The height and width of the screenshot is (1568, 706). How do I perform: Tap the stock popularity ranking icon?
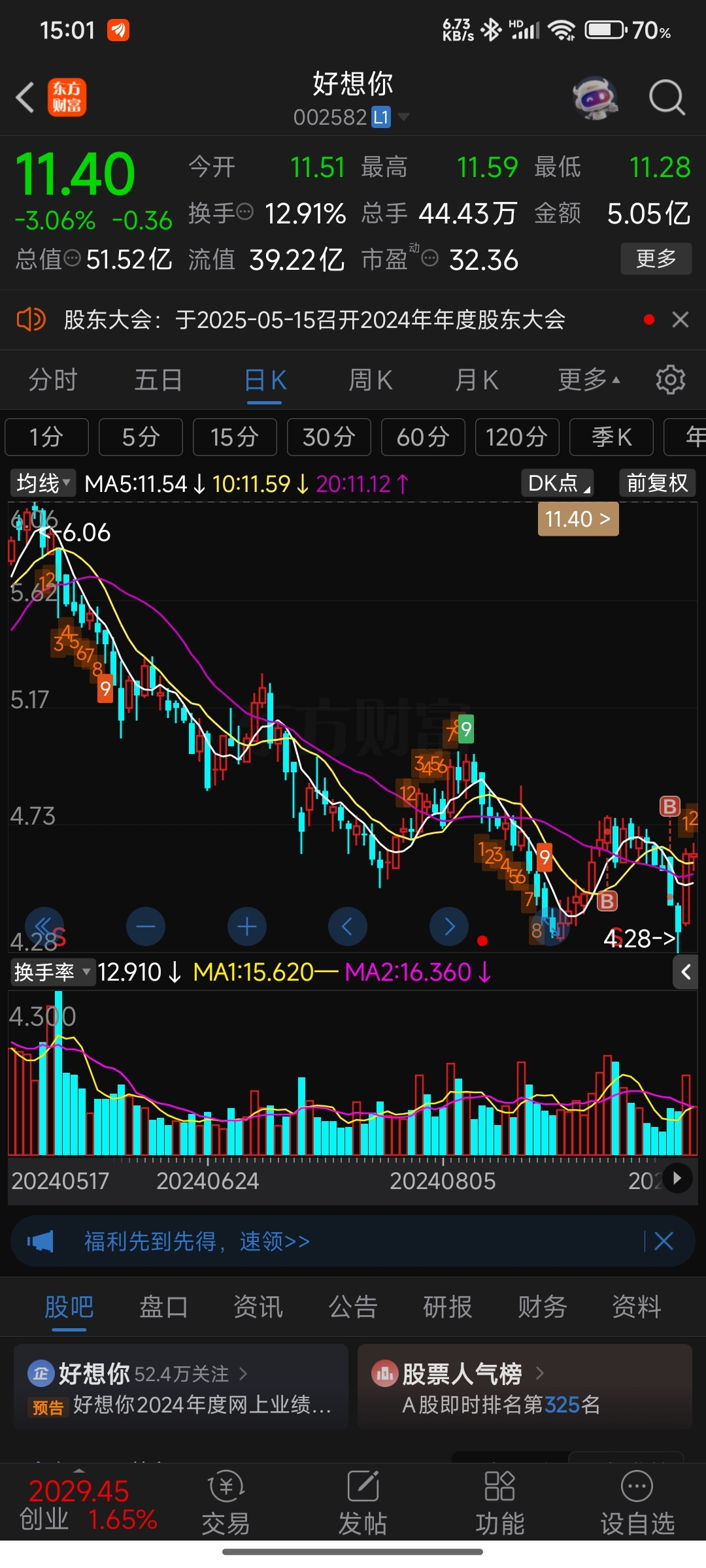click(385, 1373)
